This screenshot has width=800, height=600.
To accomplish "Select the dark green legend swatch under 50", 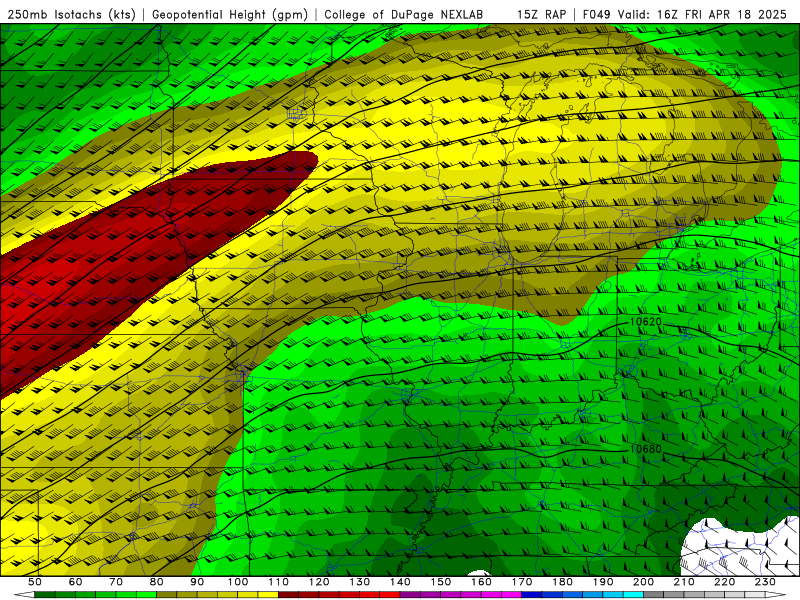I will point(44,595).
